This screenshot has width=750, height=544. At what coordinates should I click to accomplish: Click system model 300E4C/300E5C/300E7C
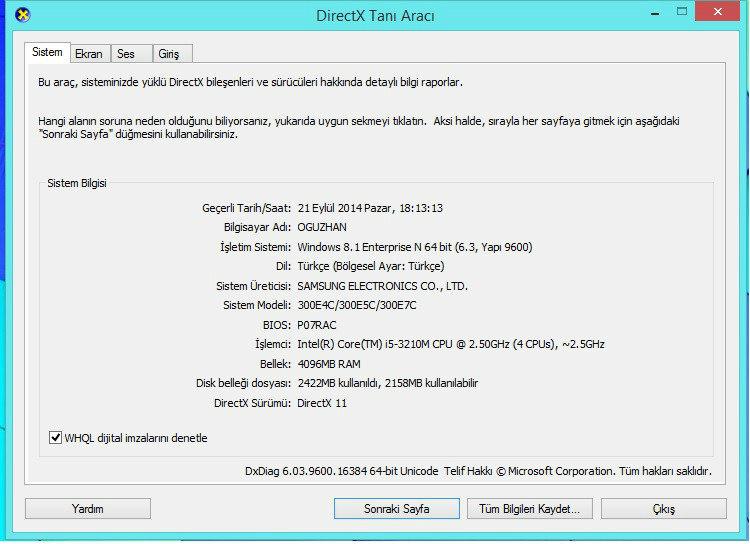pyautogui.click(x=357, y=305)
